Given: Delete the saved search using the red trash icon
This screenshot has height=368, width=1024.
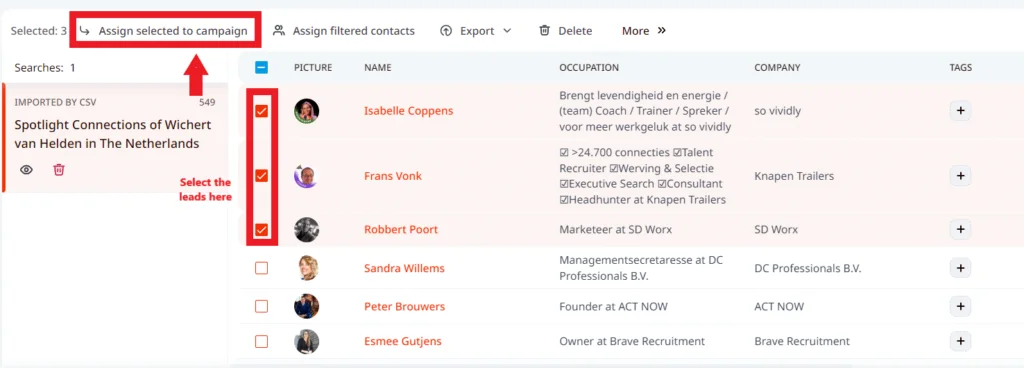Looking at the screenshot, I should 59,170.
